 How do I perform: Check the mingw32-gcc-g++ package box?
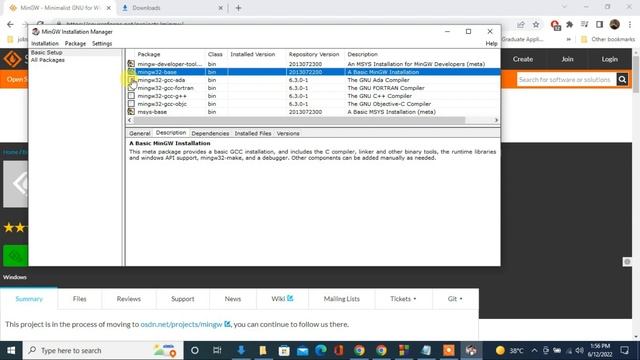click(131, 96)
